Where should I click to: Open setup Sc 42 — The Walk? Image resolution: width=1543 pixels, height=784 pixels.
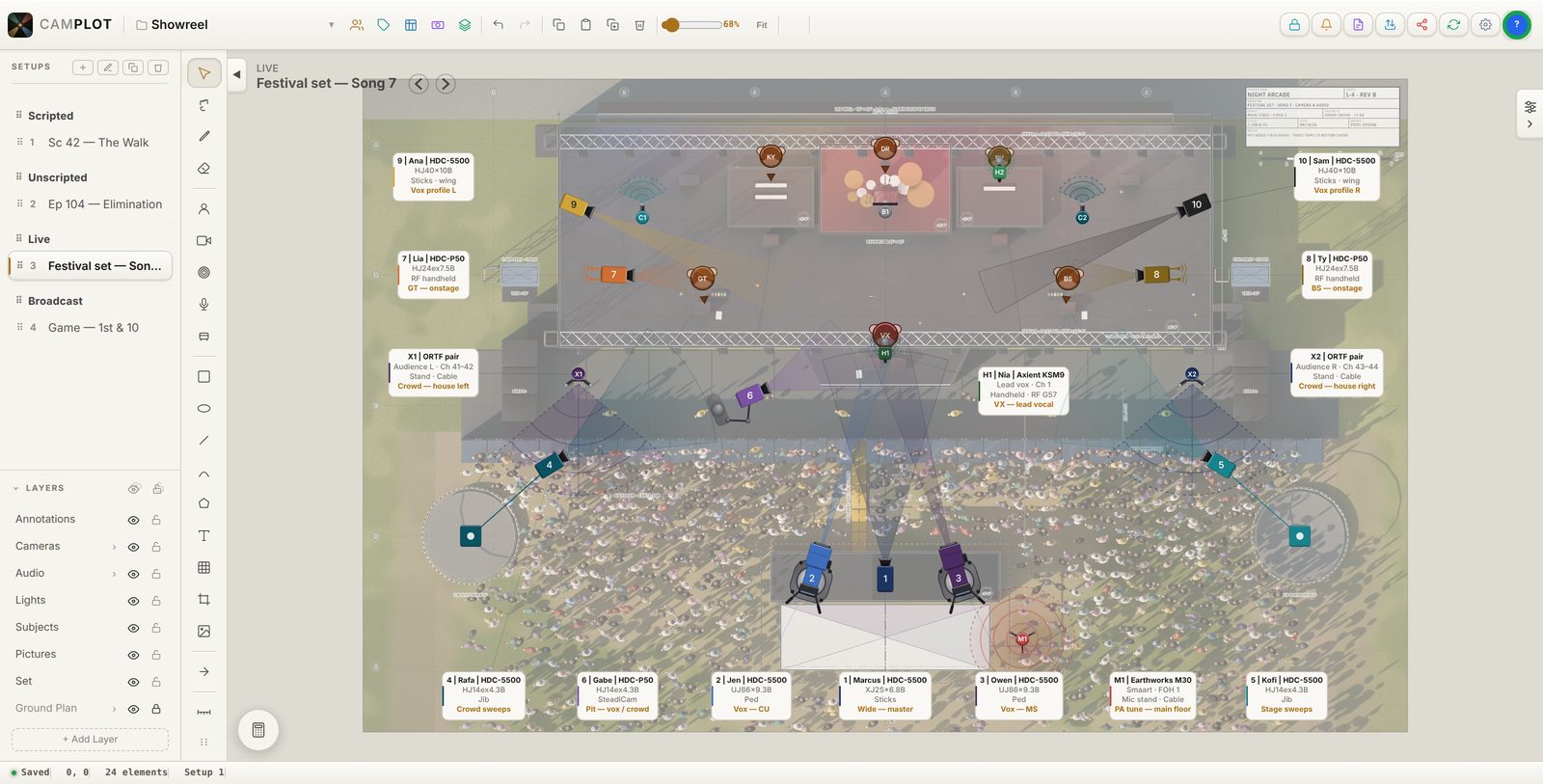(91, 143)
